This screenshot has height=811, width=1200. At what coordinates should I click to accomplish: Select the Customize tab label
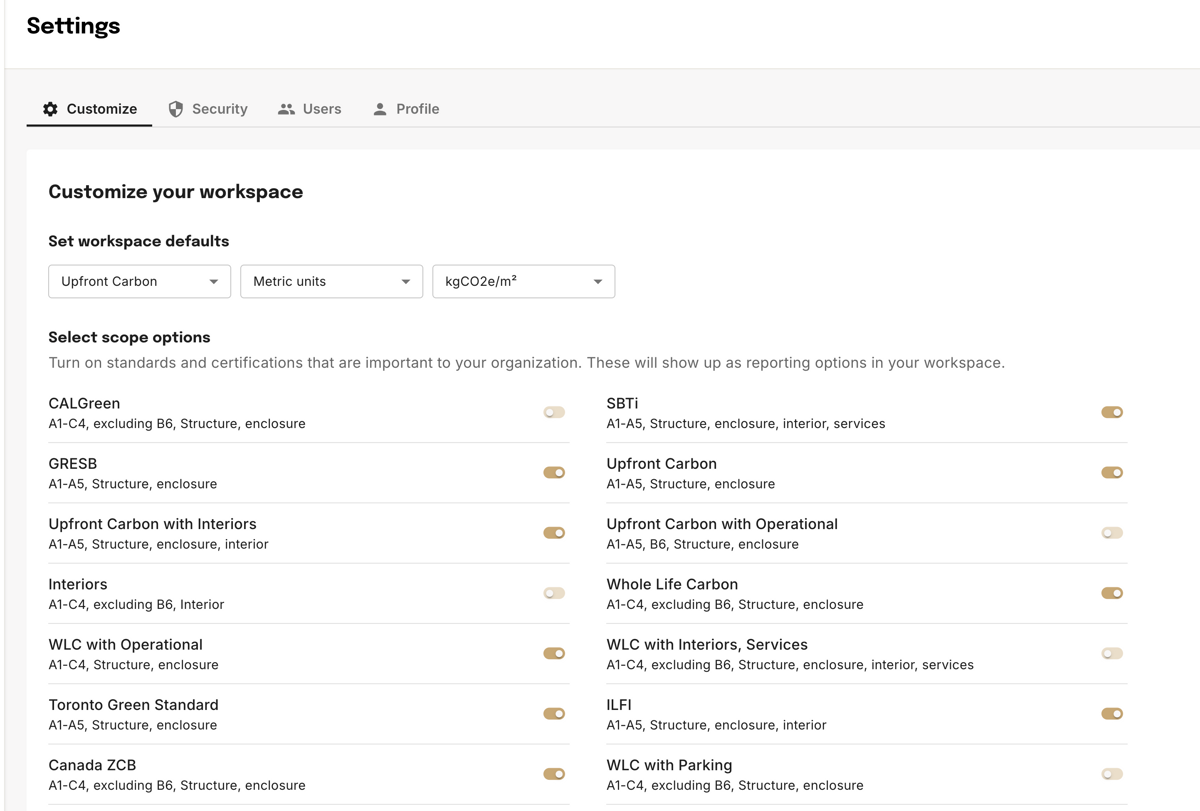pos(102,109)
